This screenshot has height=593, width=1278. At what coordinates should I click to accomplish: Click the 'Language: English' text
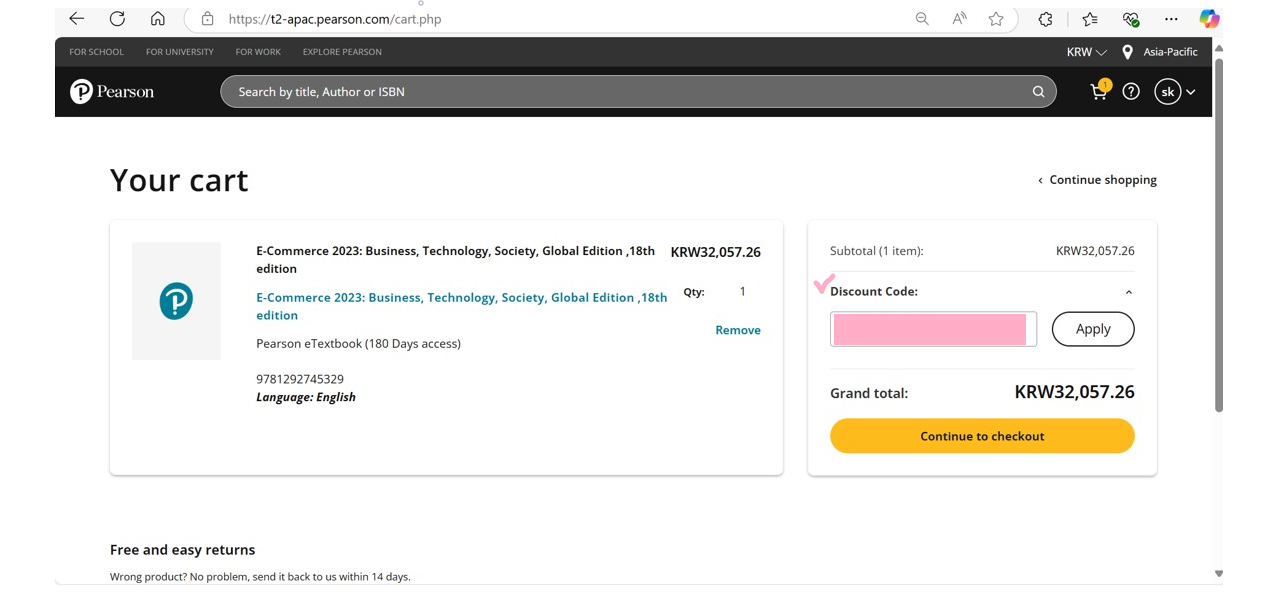point(306,397)
